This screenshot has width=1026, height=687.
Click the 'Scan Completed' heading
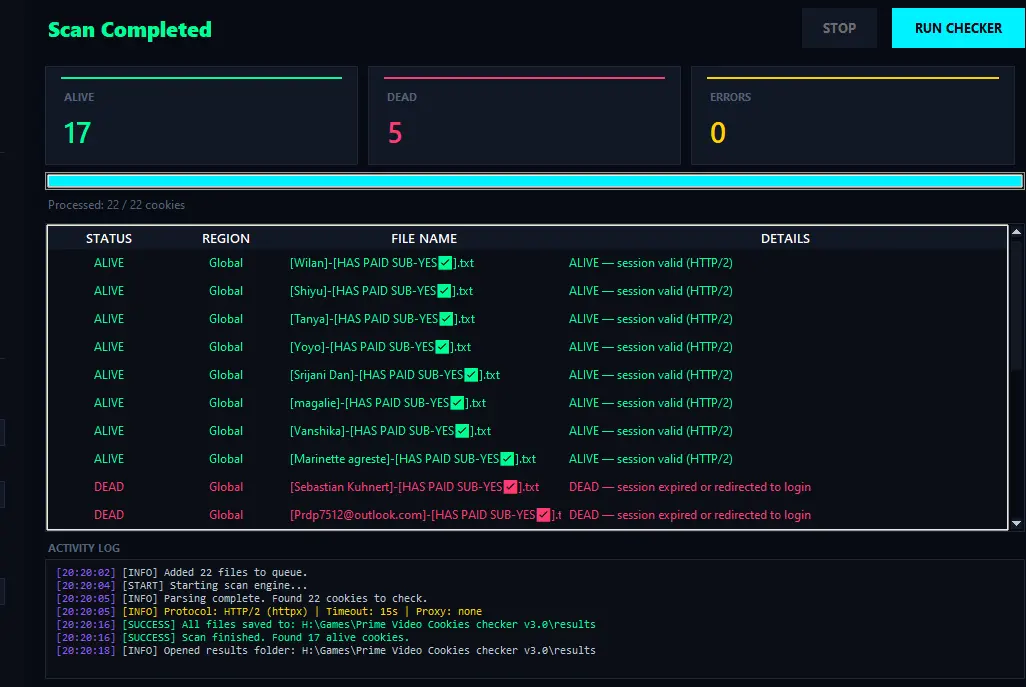[130, 29]
